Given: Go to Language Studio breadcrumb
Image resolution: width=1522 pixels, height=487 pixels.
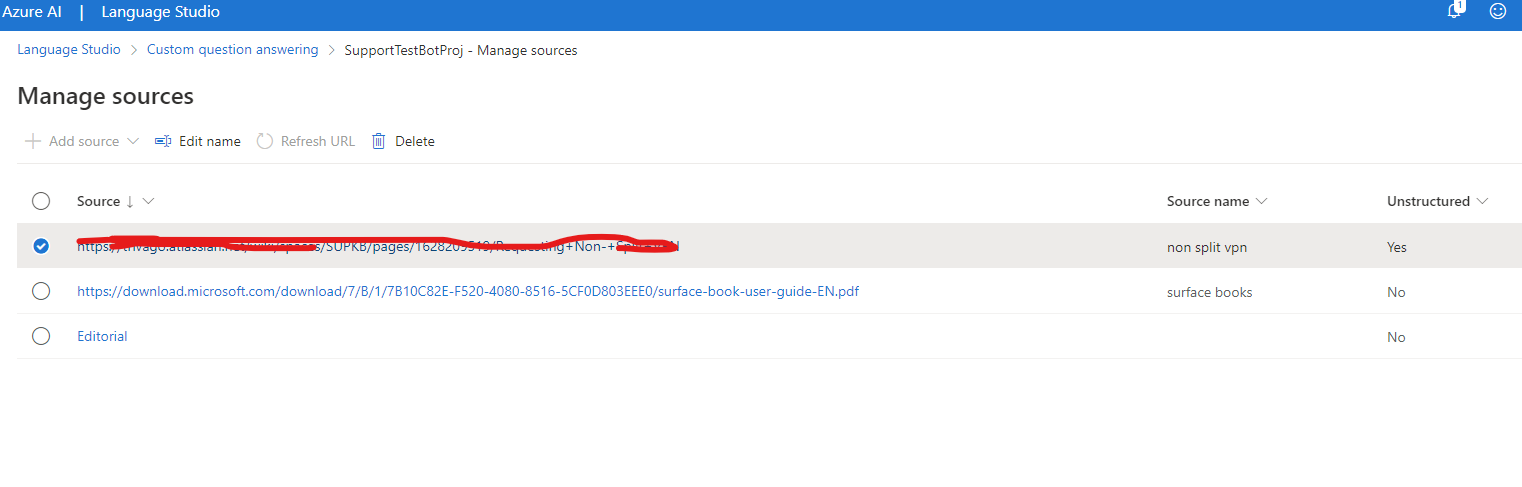Looking at the screenshot, I should click(69, 49).
